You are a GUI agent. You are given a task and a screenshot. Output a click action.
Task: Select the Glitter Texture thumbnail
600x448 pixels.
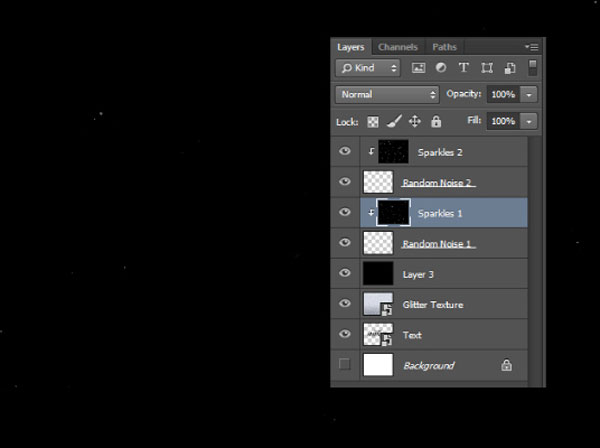click(378, 304)
